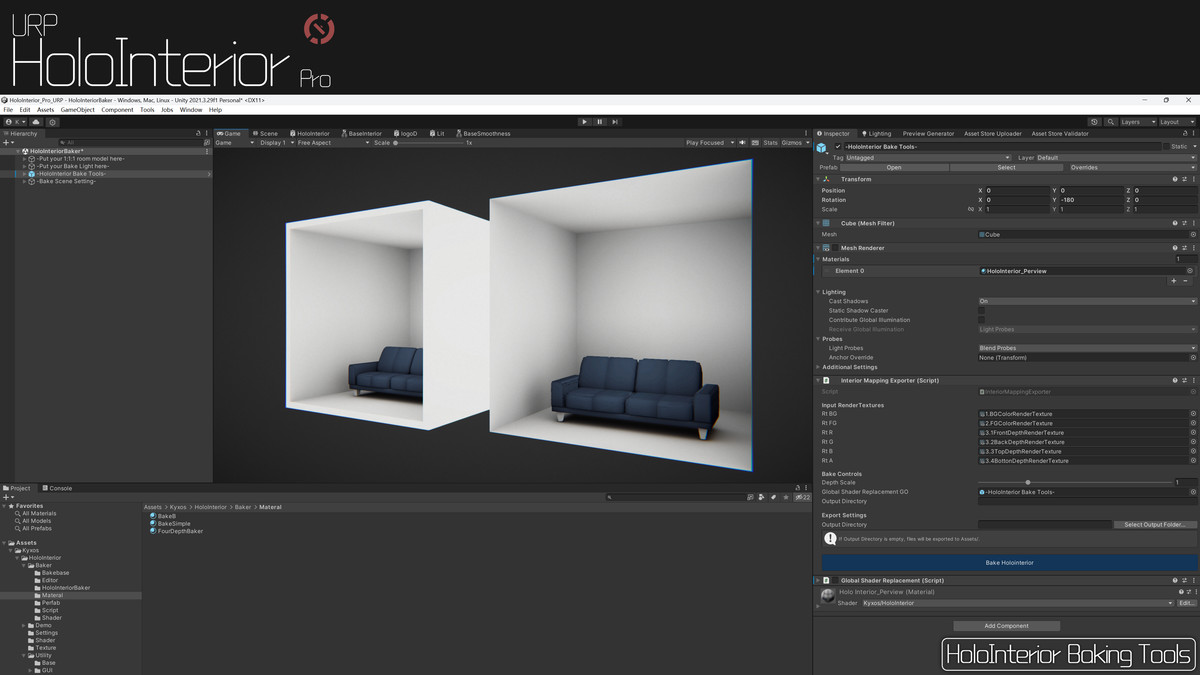Click the shader Edit button
Image resolution: width=1200 pixels, height=675 pixels.
[x=1186, y=603]
